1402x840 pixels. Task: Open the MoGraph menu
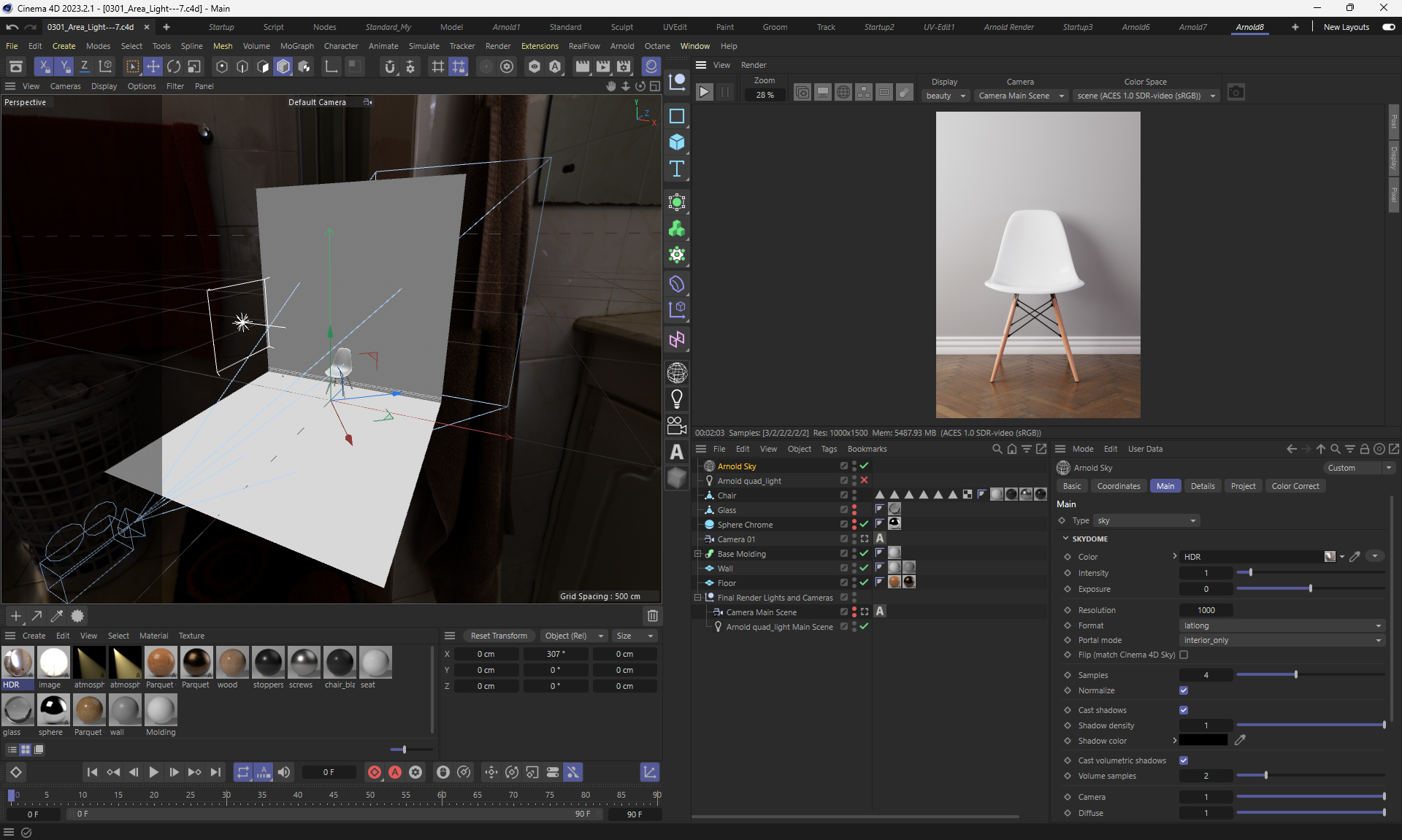click(296, 46)
